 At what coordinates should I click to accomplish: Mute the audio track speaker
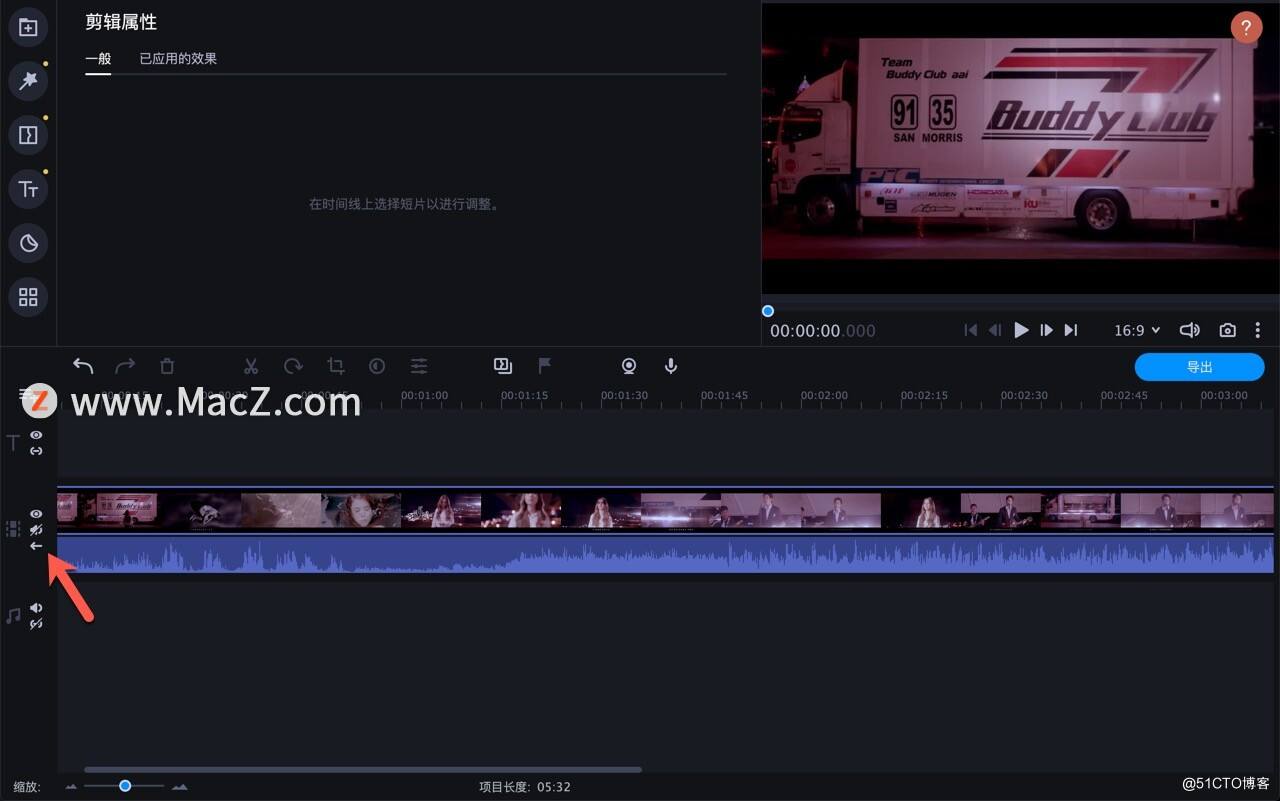(x=36, y=608)
